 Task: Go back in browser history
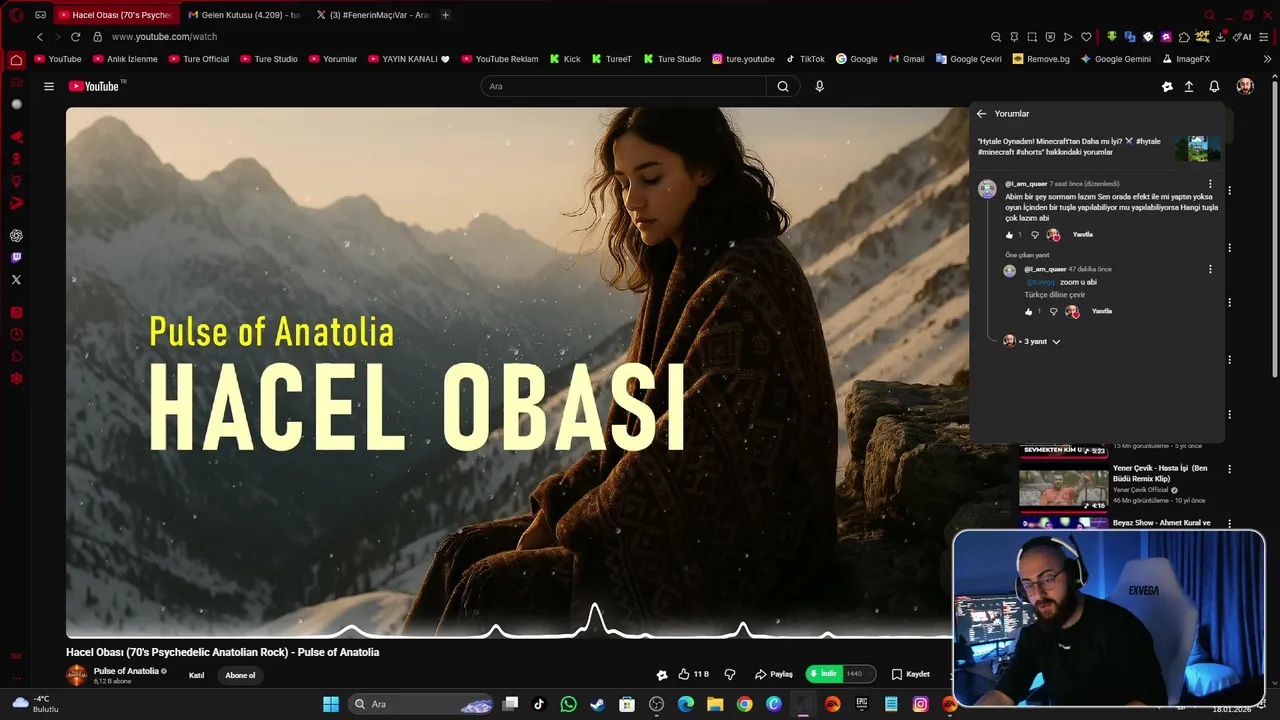tap(40, 37)
